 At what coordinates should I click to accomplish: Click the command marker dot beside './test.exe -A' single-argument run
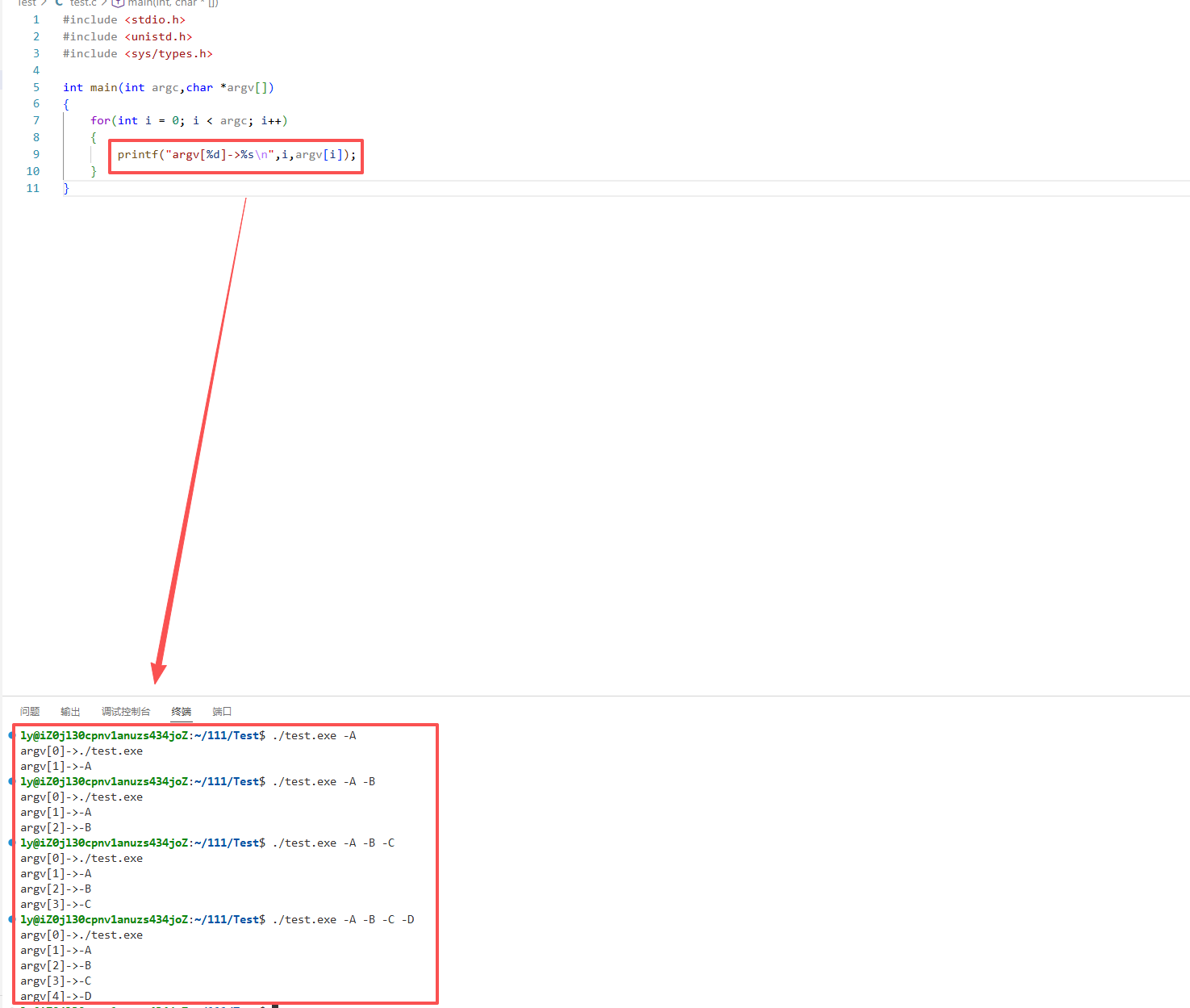point(11,735)
